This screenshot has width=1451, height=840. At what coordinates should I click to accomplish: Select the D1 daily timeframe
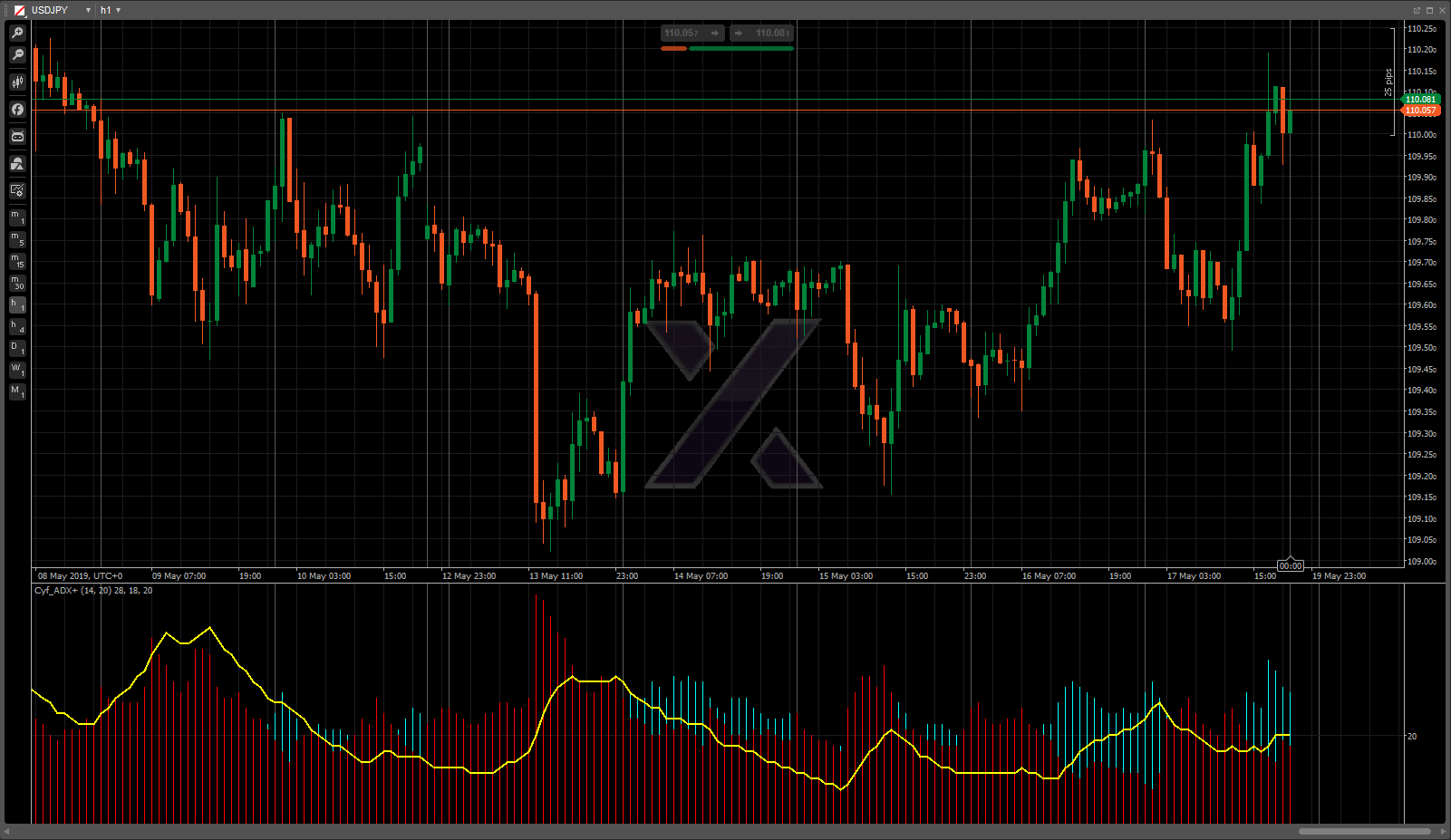click(17, 348)
